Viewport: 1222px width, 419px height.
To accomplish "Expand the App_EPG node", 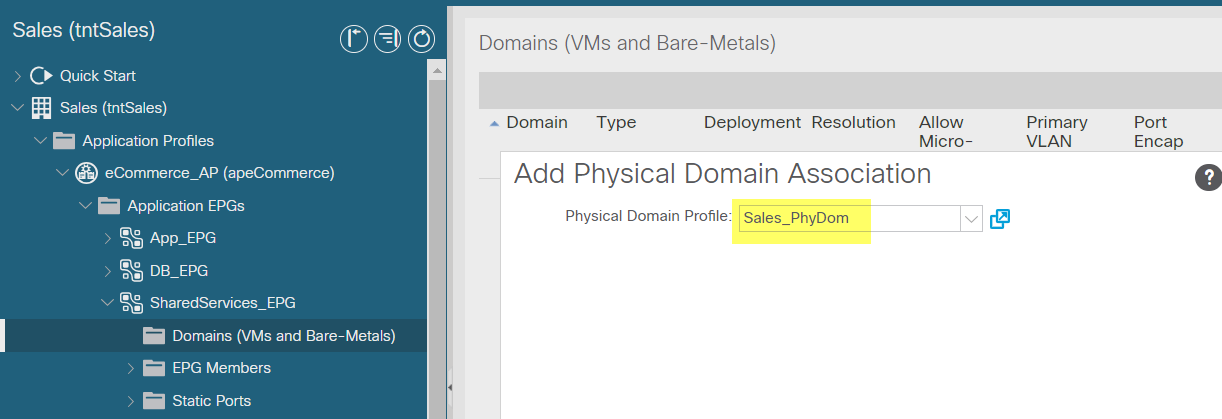I will click(x=108, y=238).
